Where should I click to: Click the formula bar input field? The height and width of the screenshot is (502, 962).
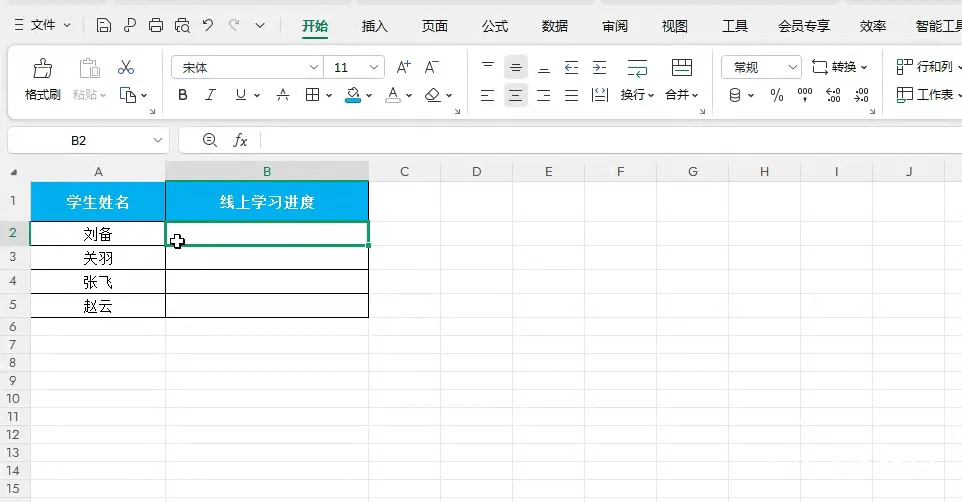610,141
